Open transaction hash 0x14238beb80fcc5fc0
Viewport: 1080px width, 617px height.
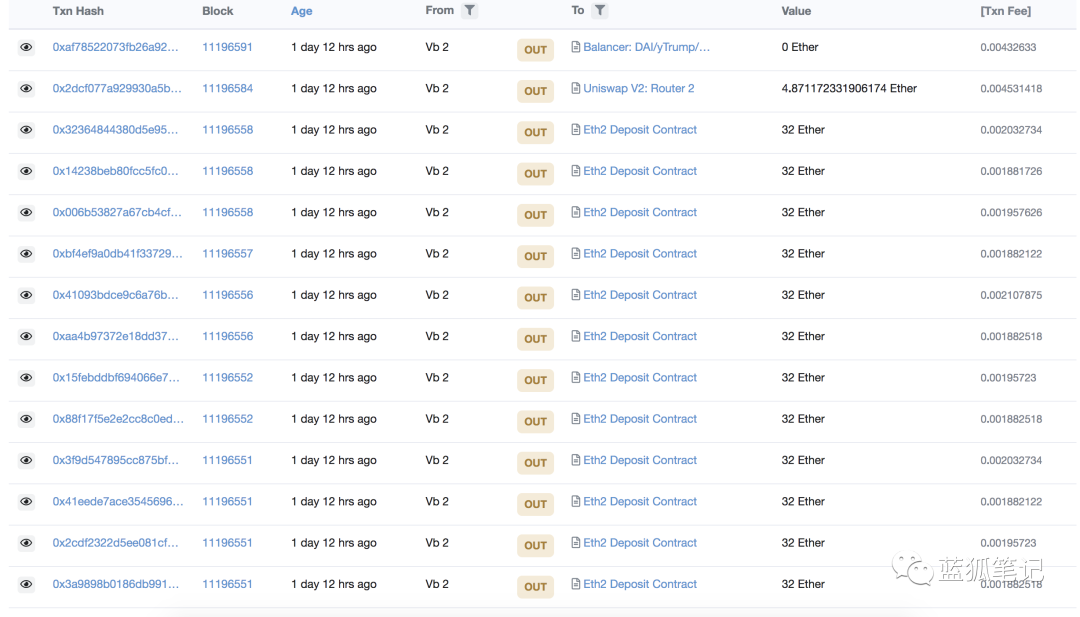pos(115,171)
